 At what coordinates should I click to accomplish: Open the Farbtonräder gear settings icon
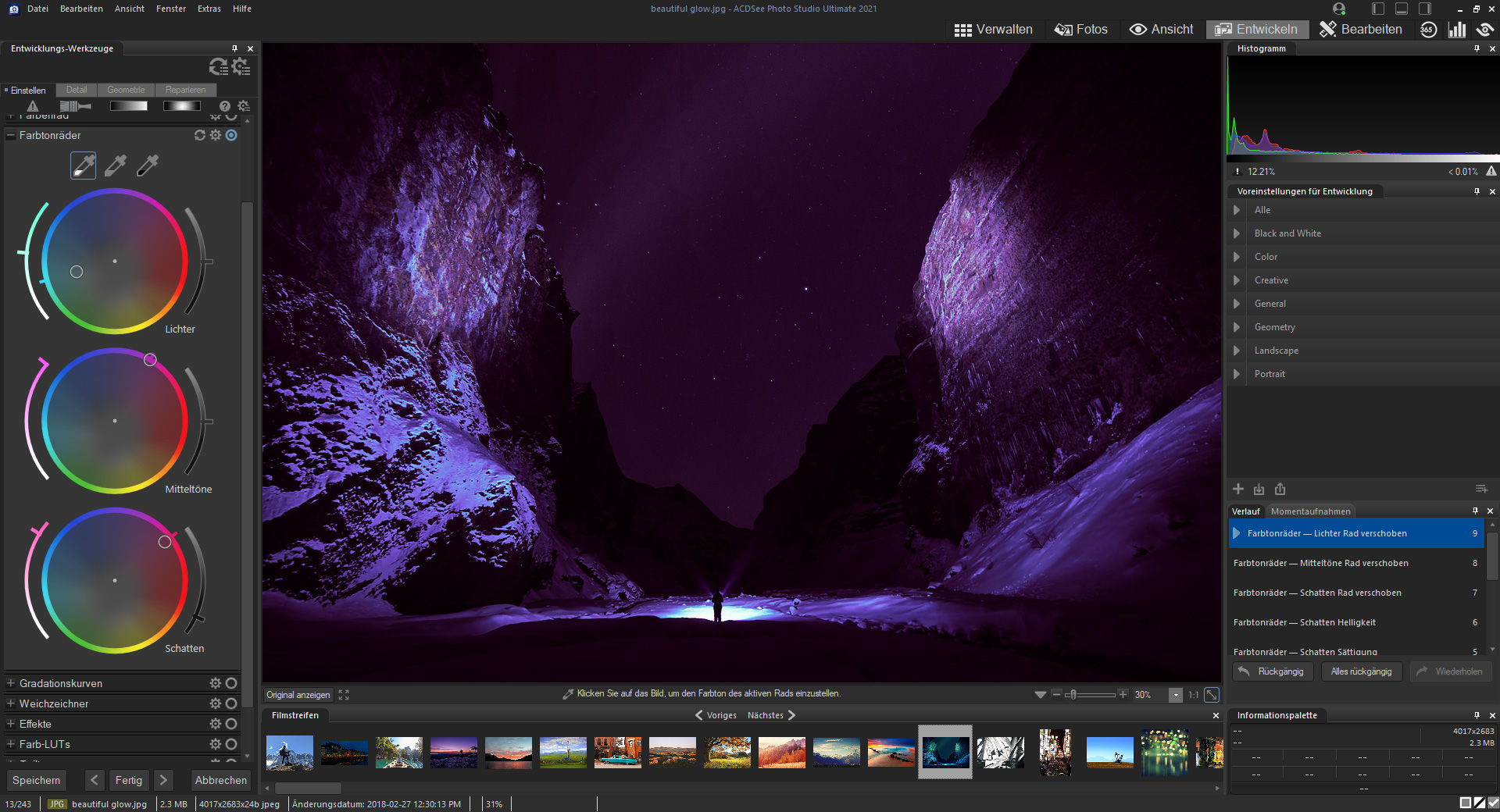(x=216, y=135)
